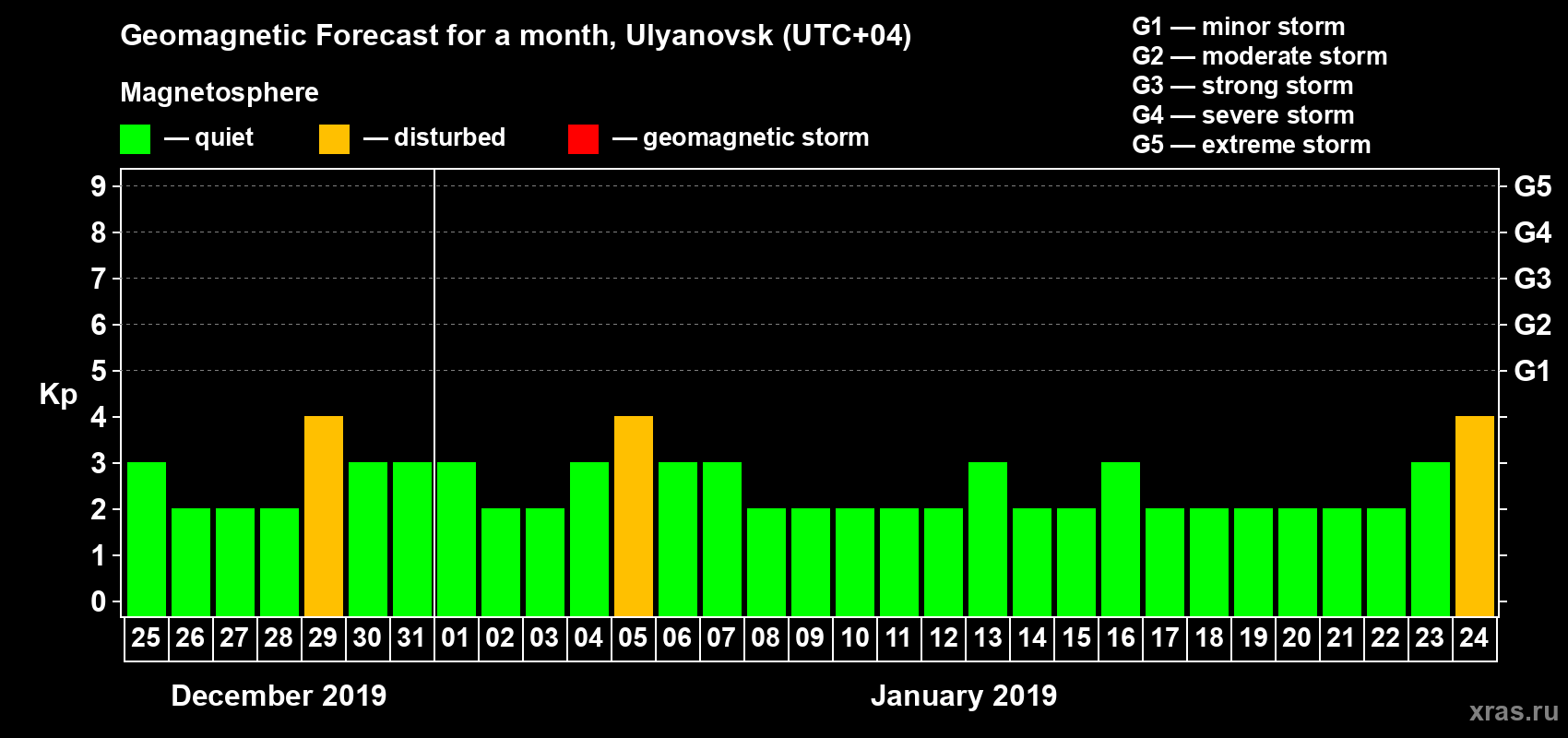The width and height of the screenshot is (1568, 738).
Task: Select the orange bar for January 24
Action: [x=1475, y=516]
